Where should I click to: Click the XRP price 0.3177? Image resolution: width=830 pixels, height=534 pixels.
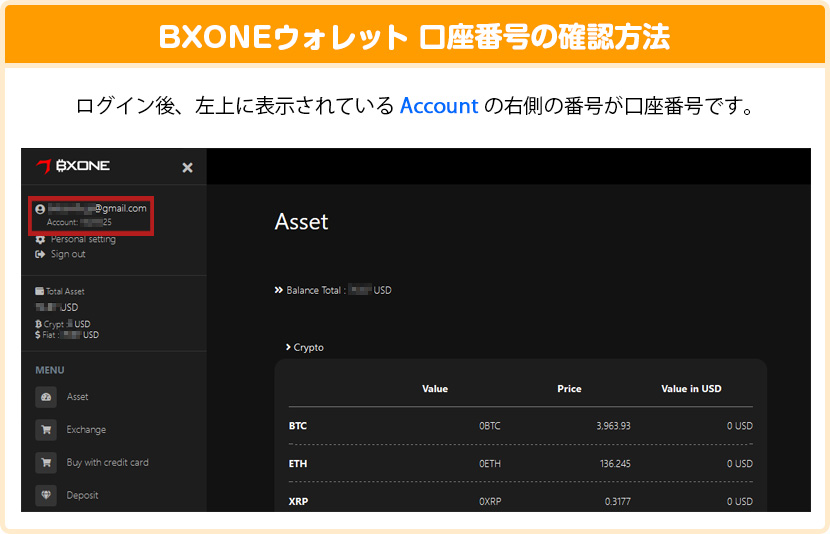click(618, 501)
